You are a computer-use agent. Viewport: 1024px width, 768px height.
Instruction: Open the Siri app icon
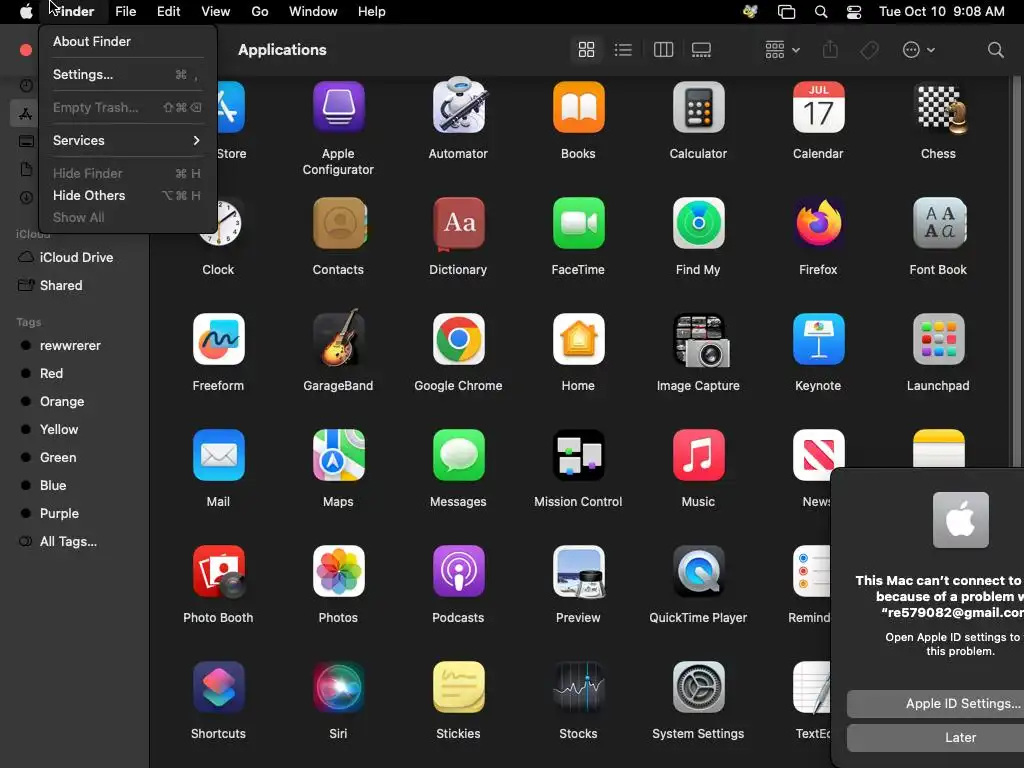tap(338, 687)
